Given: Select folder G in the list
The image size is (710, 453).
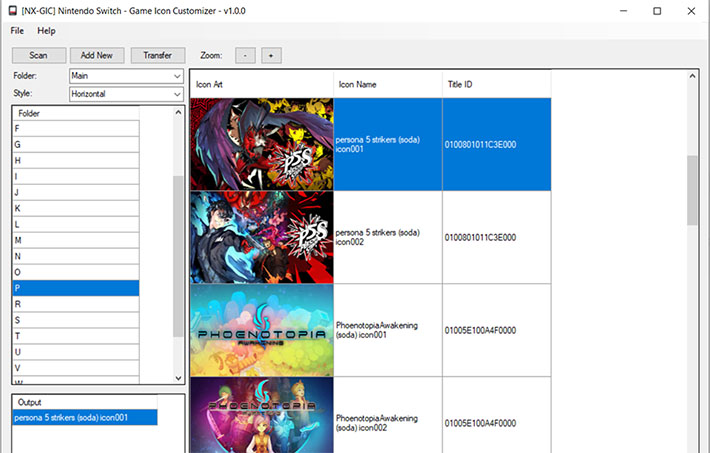Looking at the screenshot, I should tap(76, 145).
